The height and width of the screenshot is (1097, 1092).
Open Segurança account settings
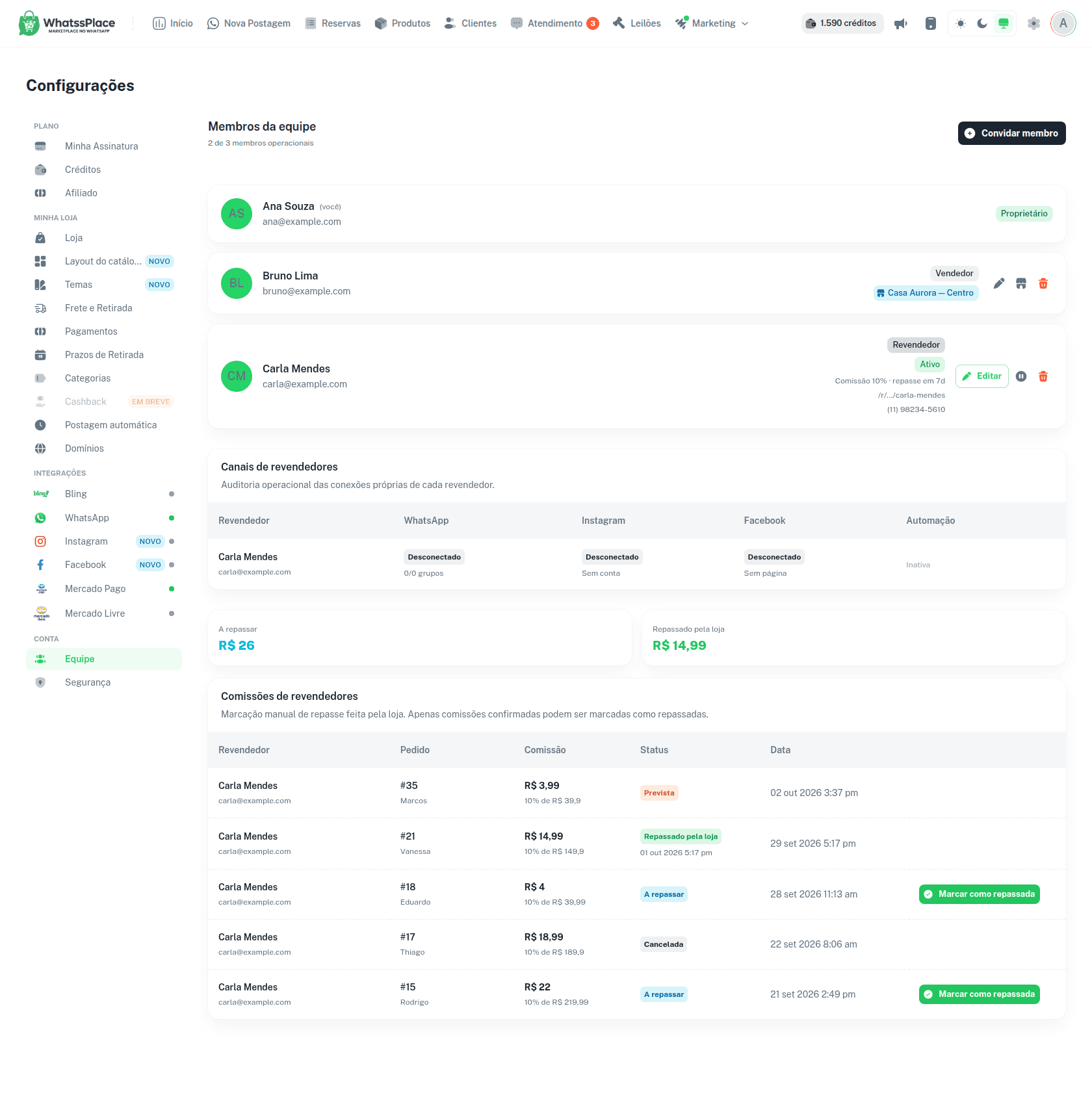[x=104, y=682]
